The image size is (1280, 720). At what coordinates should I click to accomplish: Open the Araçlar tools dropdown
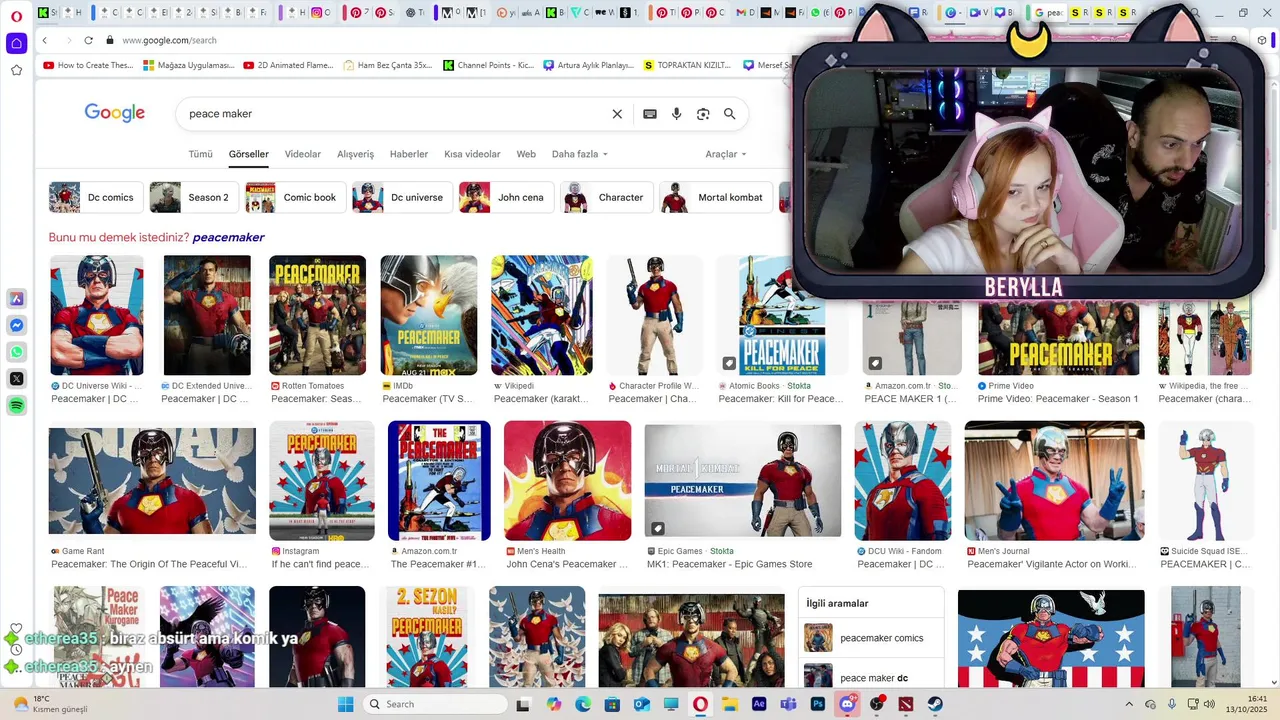click(726, 154)
